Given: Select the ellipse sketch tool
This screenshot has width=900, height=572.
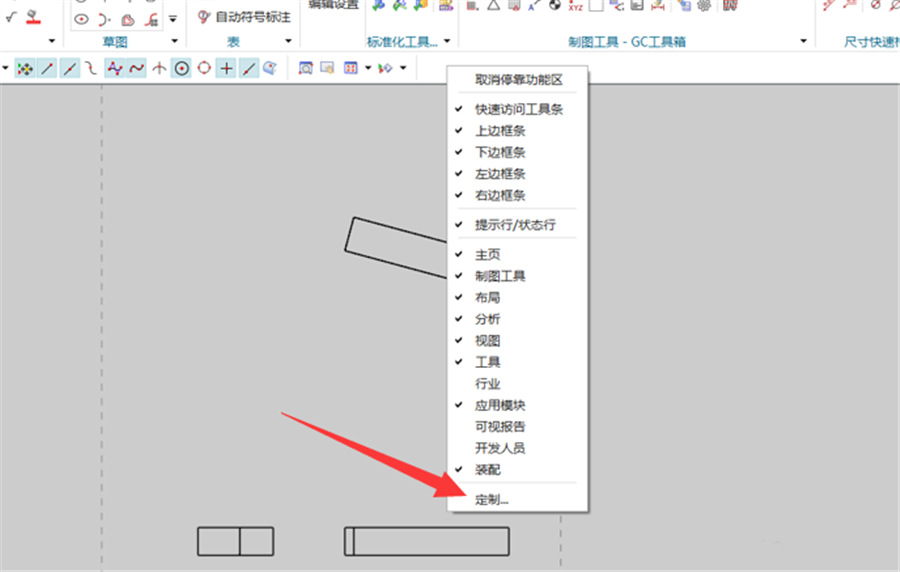Looking at the screenshot, I should pyautogui.click(x=82, y=20).
